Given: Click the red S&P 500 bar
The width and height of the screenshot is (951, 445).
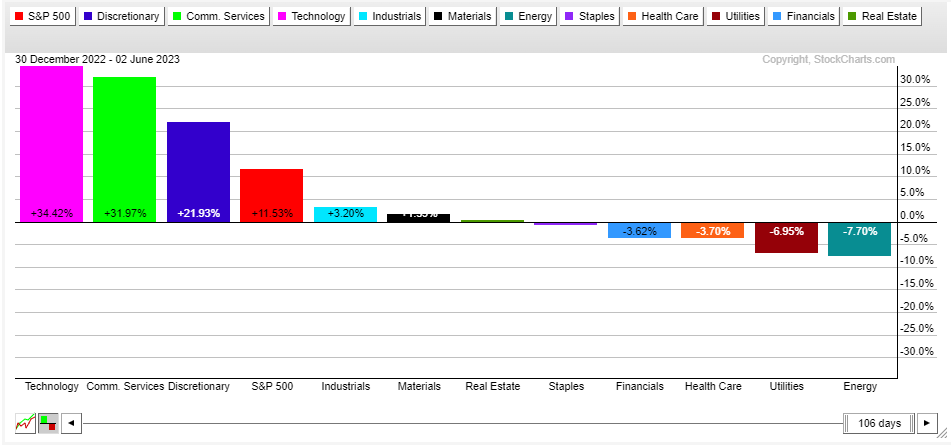Looking at the screenshot, I should point(271,195).
